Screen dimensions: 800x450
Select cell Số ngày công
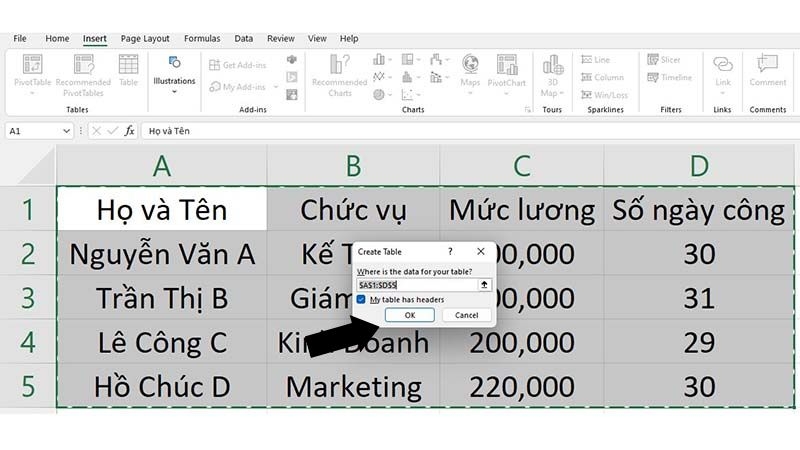pos(699,210)
